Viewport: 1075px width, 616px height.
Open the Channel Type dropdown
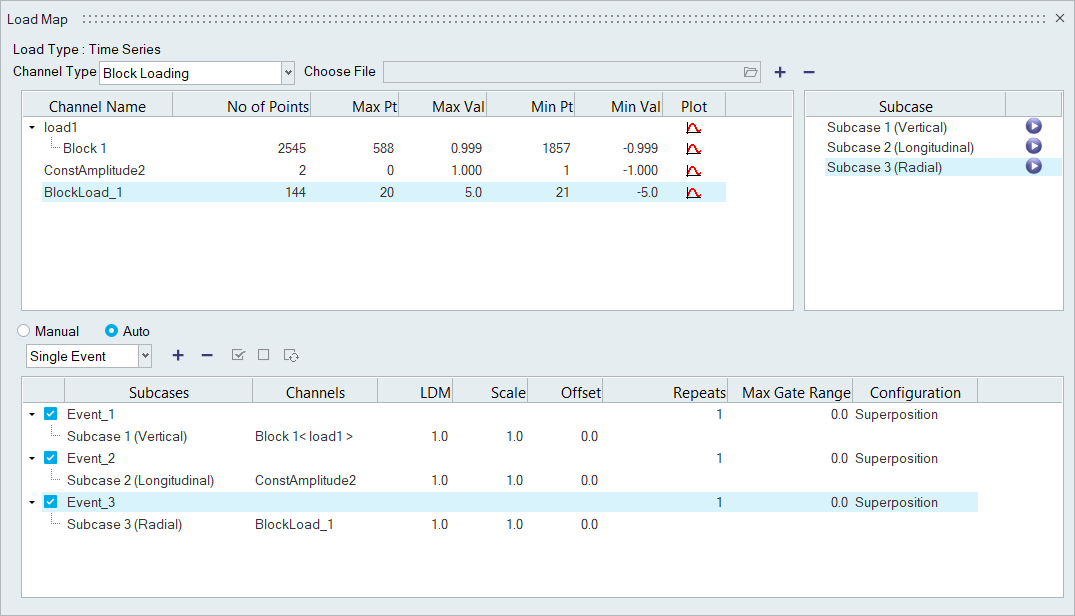coord(288,72)
